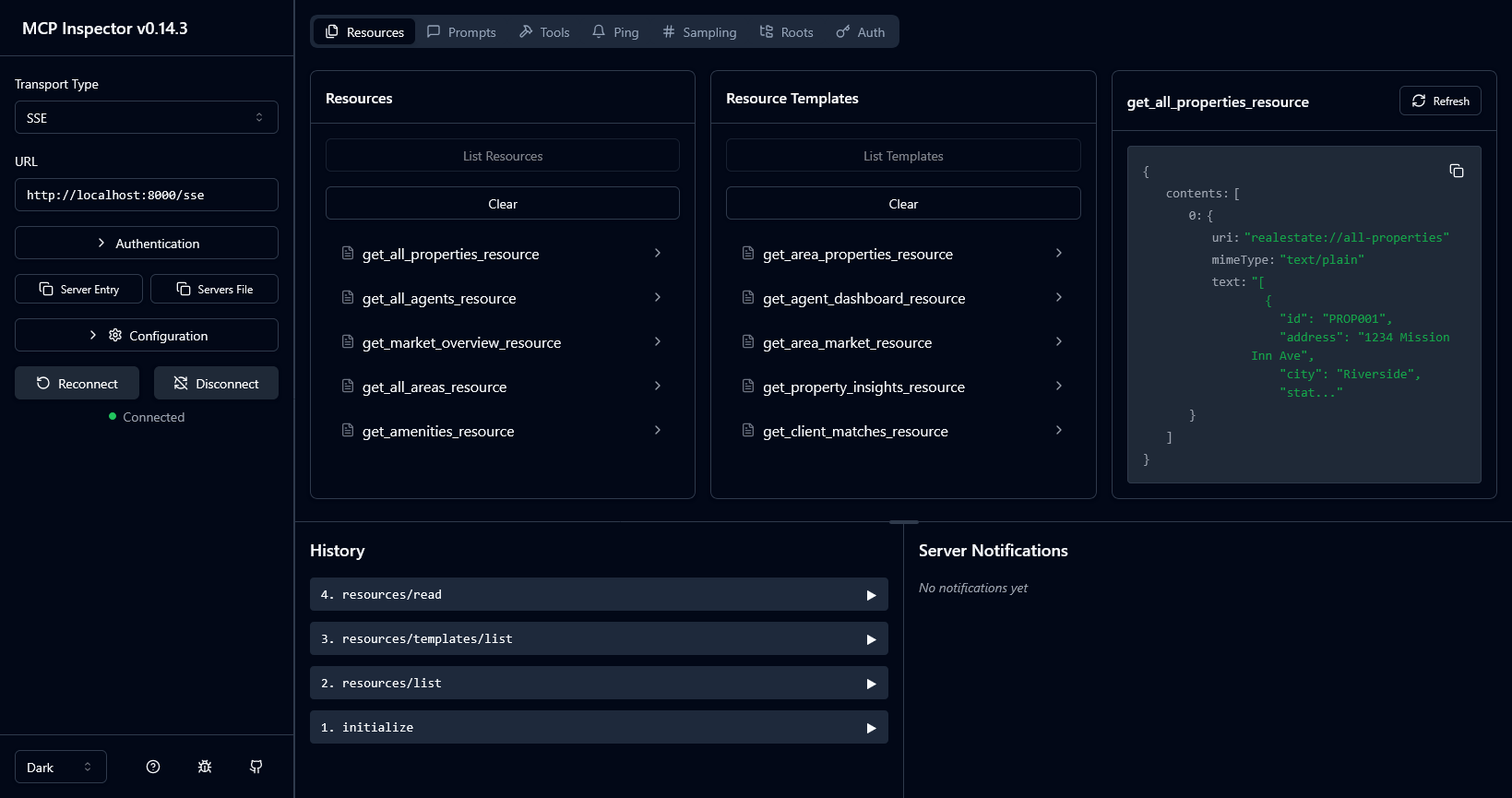Select get_market_overview_resource entry
Viewport: 1512px width, 798px height.
(503, 342)
